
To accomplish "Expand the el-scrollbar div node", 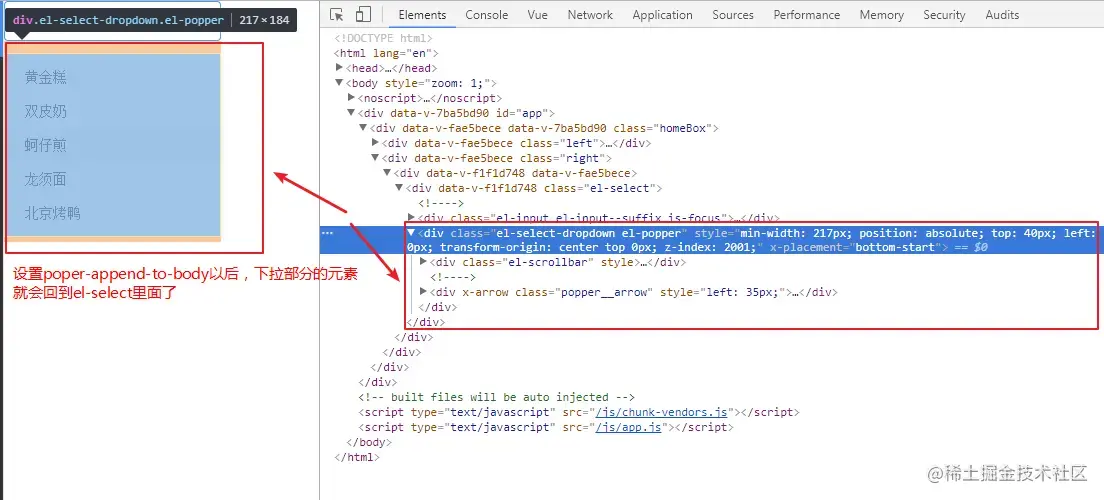I will [423, 262].
